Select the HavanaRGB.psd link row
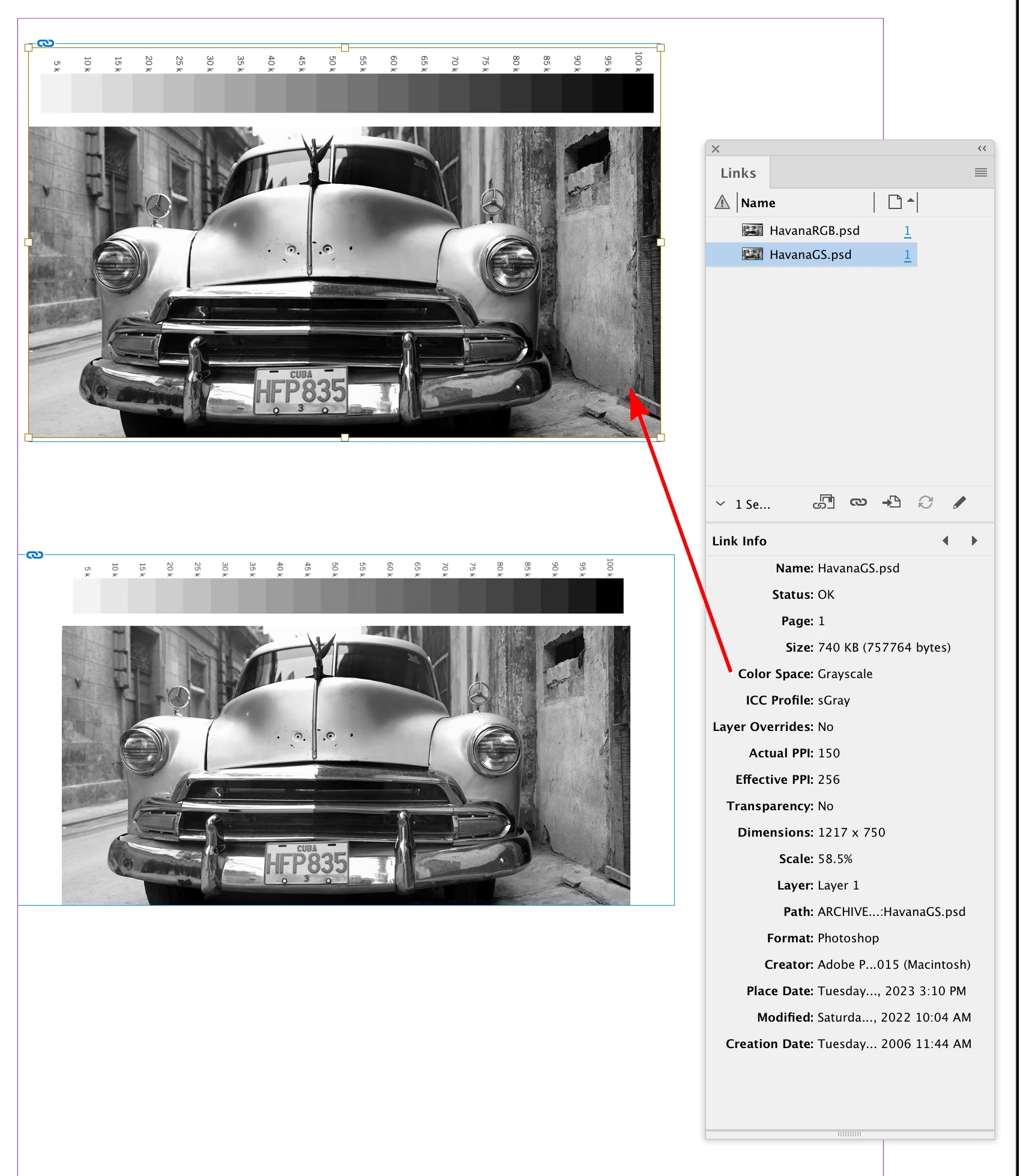This screenshot has height=1176, width=1023. 812,231
